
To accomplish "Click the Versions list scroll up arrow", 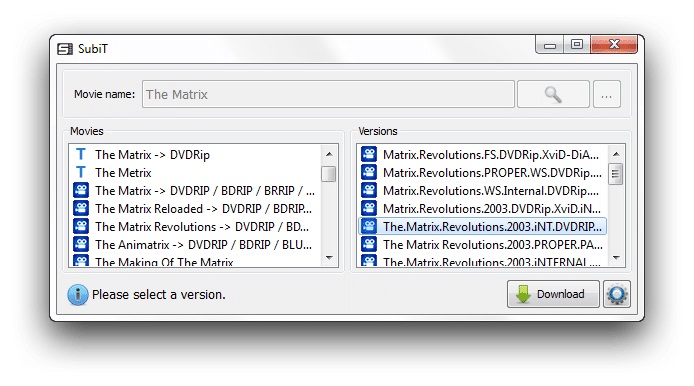I will [x=616, y=154].
